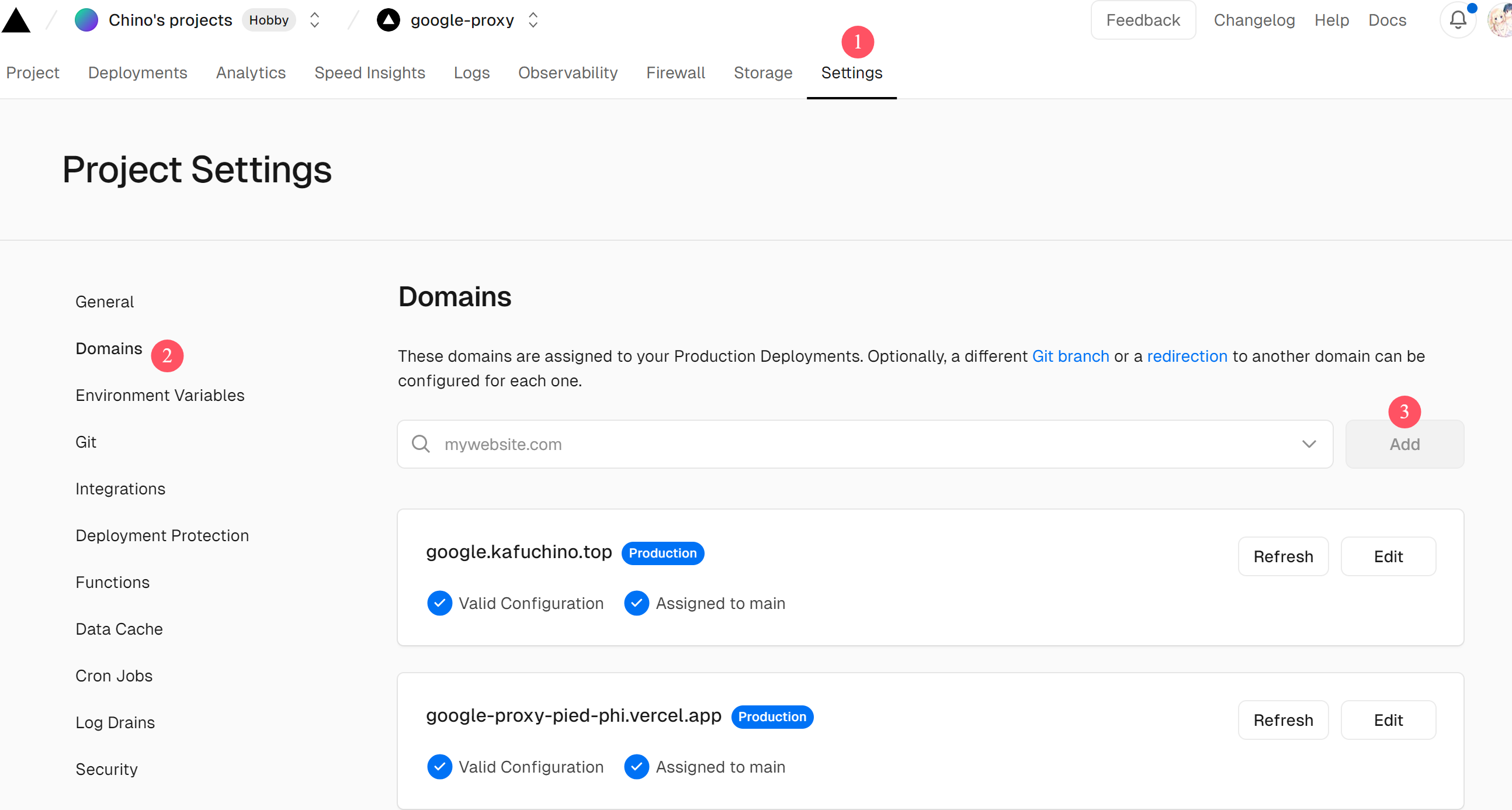Click the google-proxy-pied-phi.vercel.app domain name
Viewport: 1512px width, 810px height.
pos(574,715)
